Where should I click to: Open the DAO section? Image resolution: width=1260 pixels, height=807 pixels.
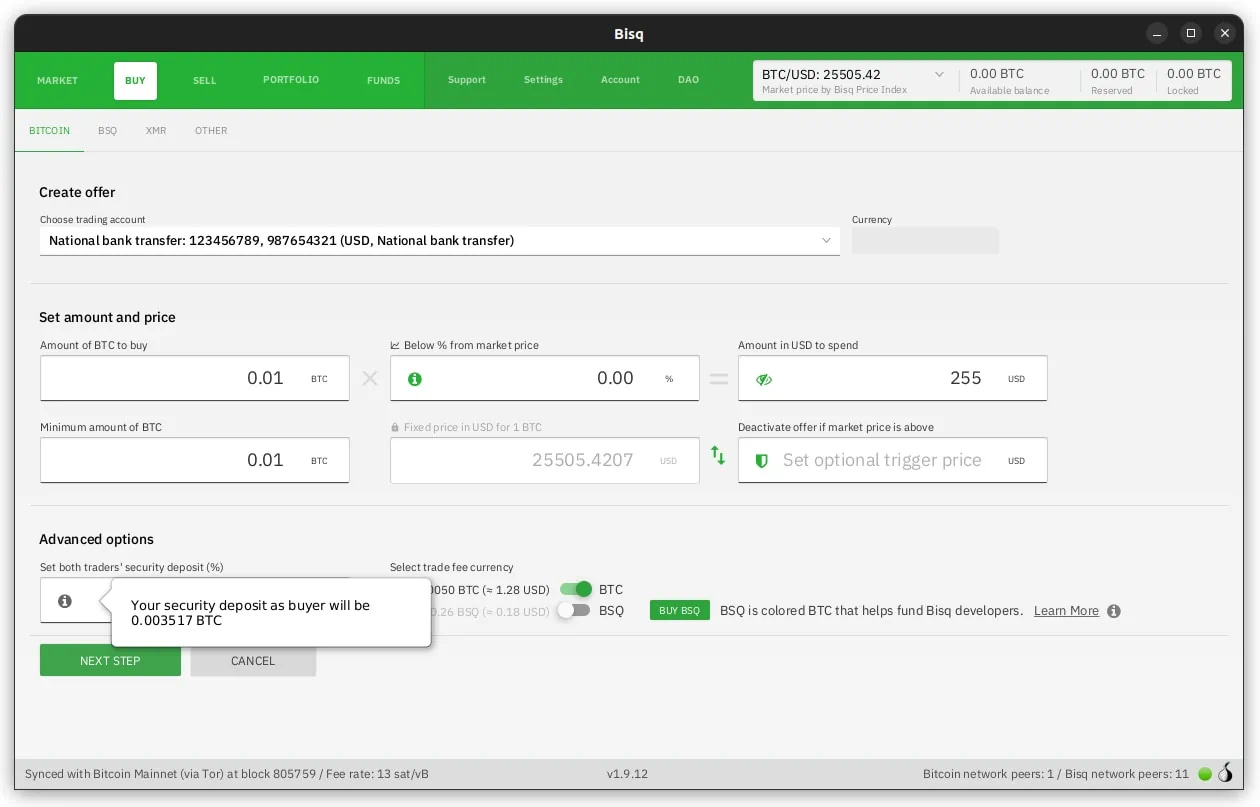pos(689,80)
